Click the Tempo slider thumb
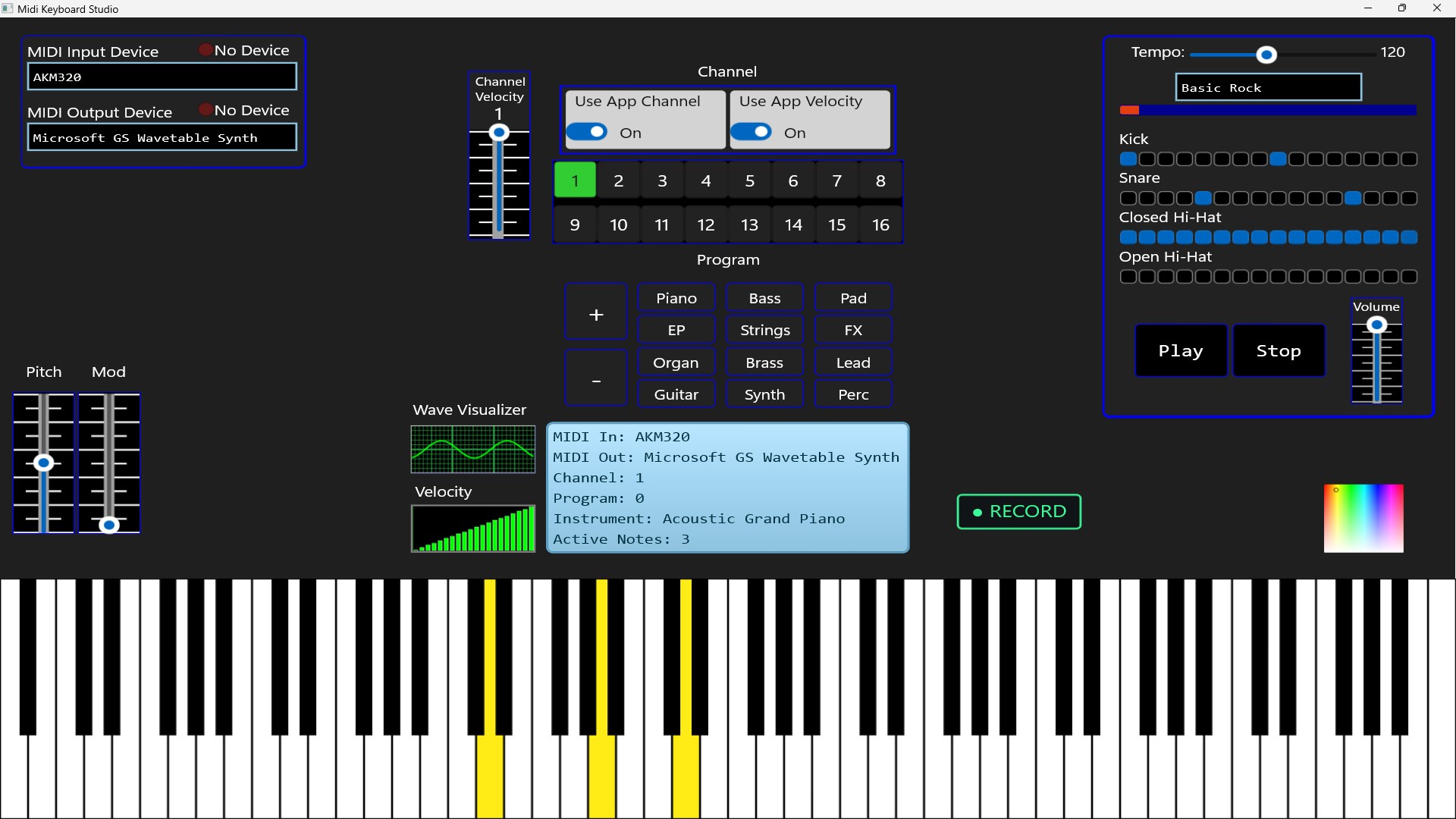Viewport: 1456px width, 819px height. (1266, 55)
